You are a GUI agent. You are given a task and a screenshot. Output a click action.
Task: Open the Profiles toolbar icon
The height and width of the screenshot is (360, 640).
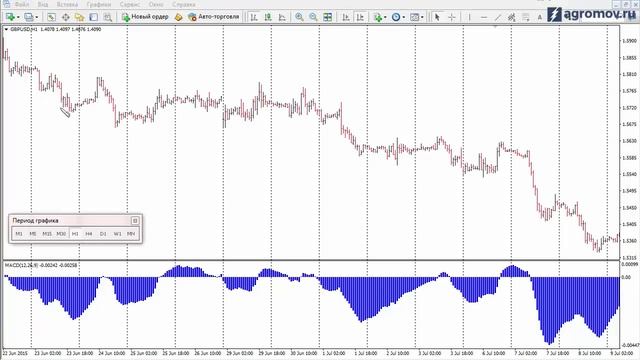(29, 17)
